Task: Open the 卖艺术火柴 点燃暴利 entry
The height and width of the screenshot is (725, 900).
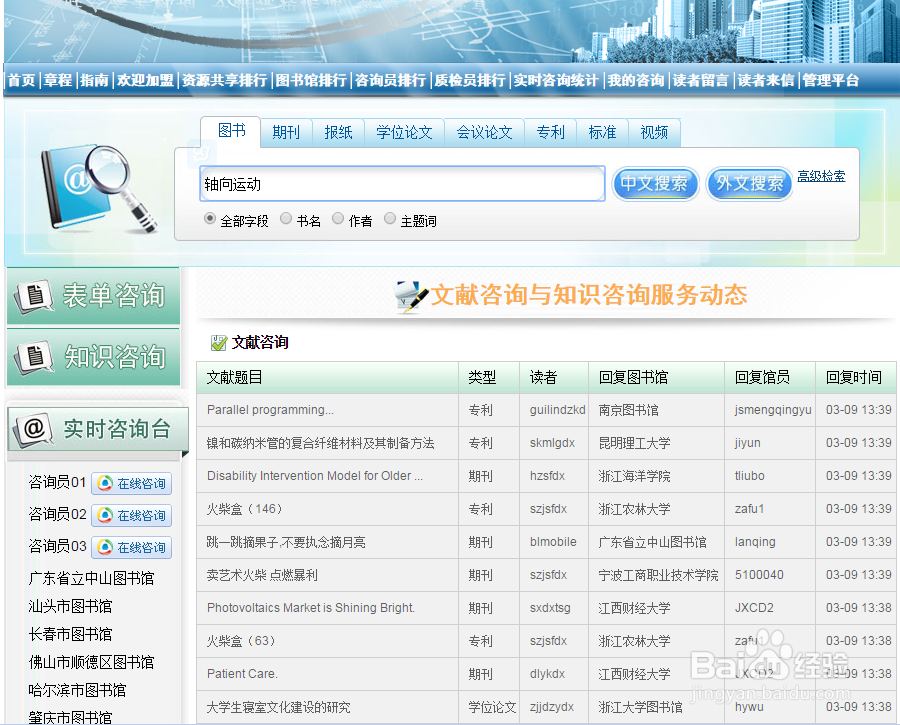Action: (262, 575)
